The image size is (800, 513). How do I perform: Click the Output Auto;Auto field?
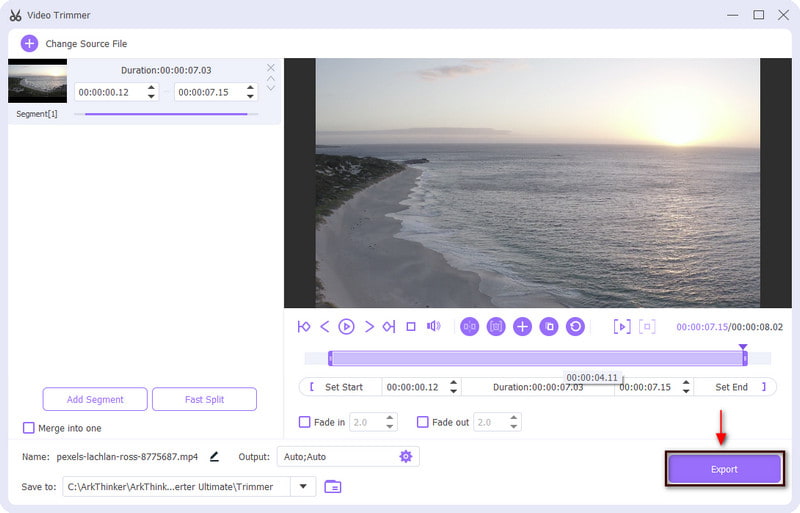[x=348, y=456]
